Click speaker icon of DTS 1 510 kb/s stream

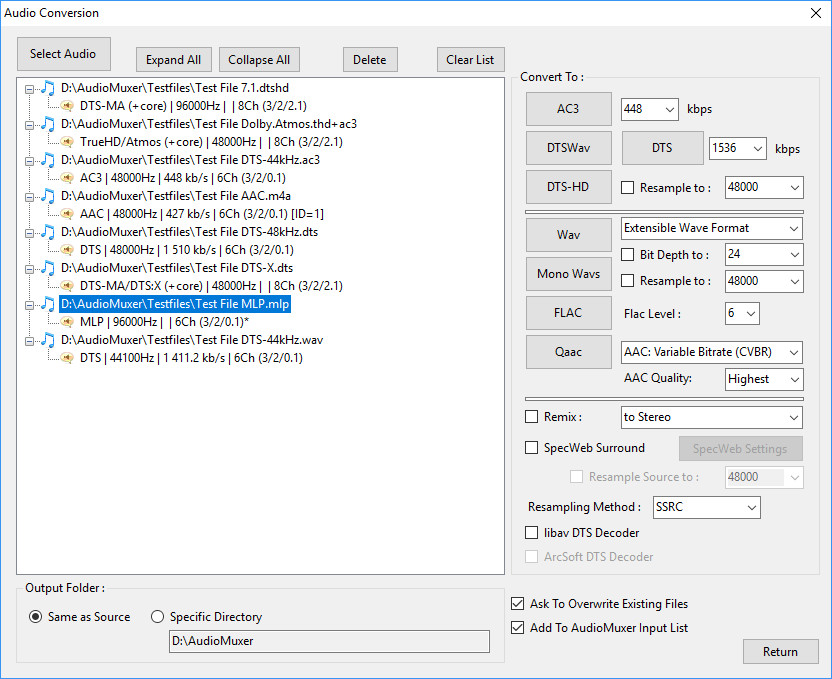pyautogui.click(x=67, y=250)
